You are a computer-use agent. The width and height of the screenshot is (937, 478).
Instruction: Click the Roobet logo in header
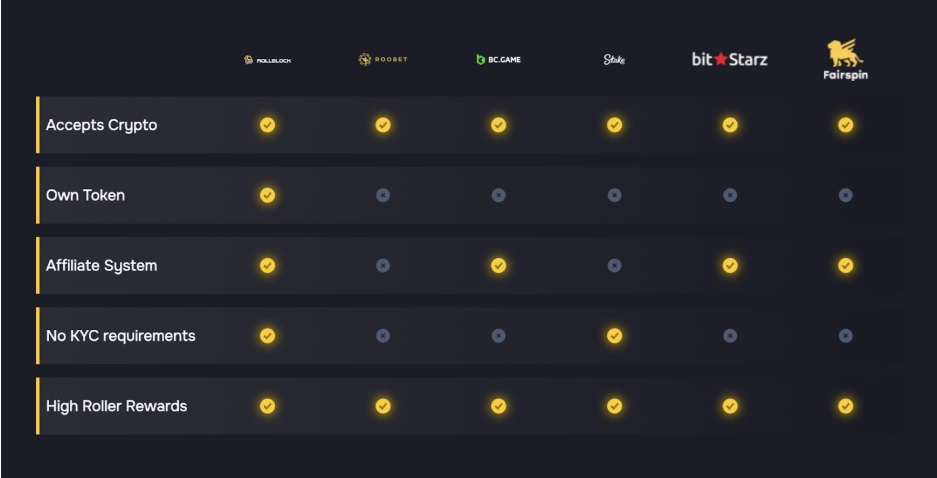[382, 59]
